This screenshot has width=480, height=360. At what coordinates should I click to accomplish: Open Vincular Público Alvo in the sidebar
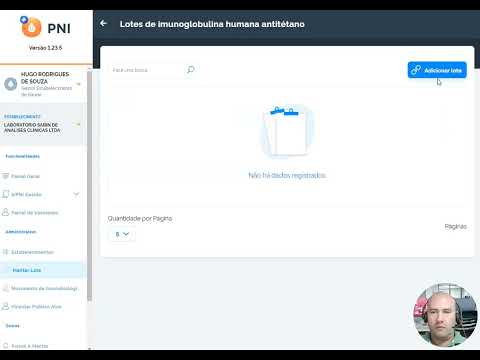(x=36, y=307)
